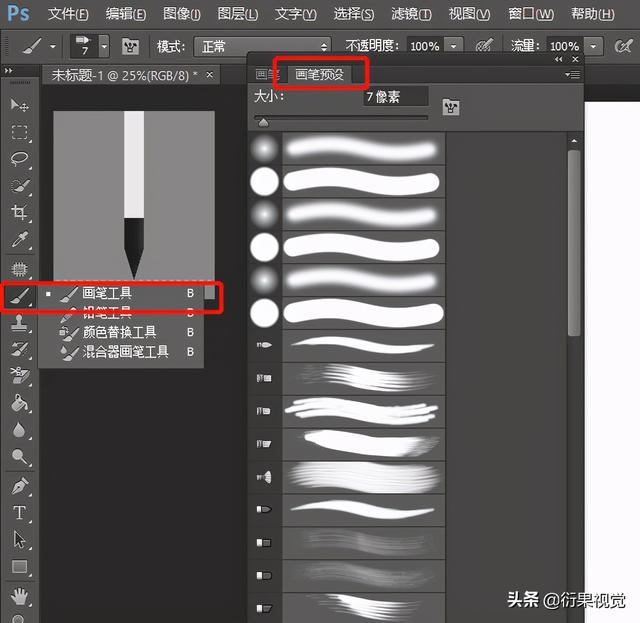
Task: Select the Clone Stamp tool
Action: [x=19, y=323]
